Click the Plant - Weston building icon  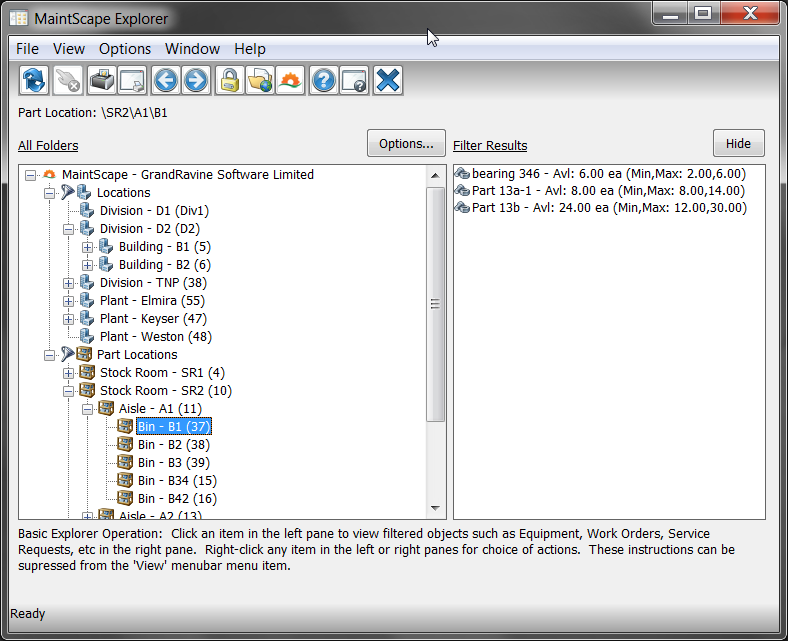(87, 336)
